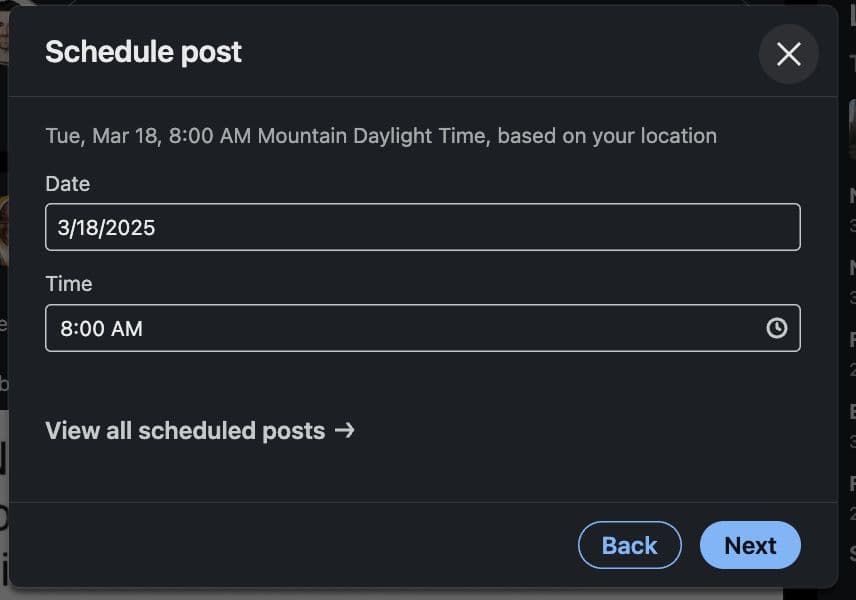This screenshot has height=600, width=856.
Task: Click the Time field label
Action: pyautogui.click(x=68, y=284)
